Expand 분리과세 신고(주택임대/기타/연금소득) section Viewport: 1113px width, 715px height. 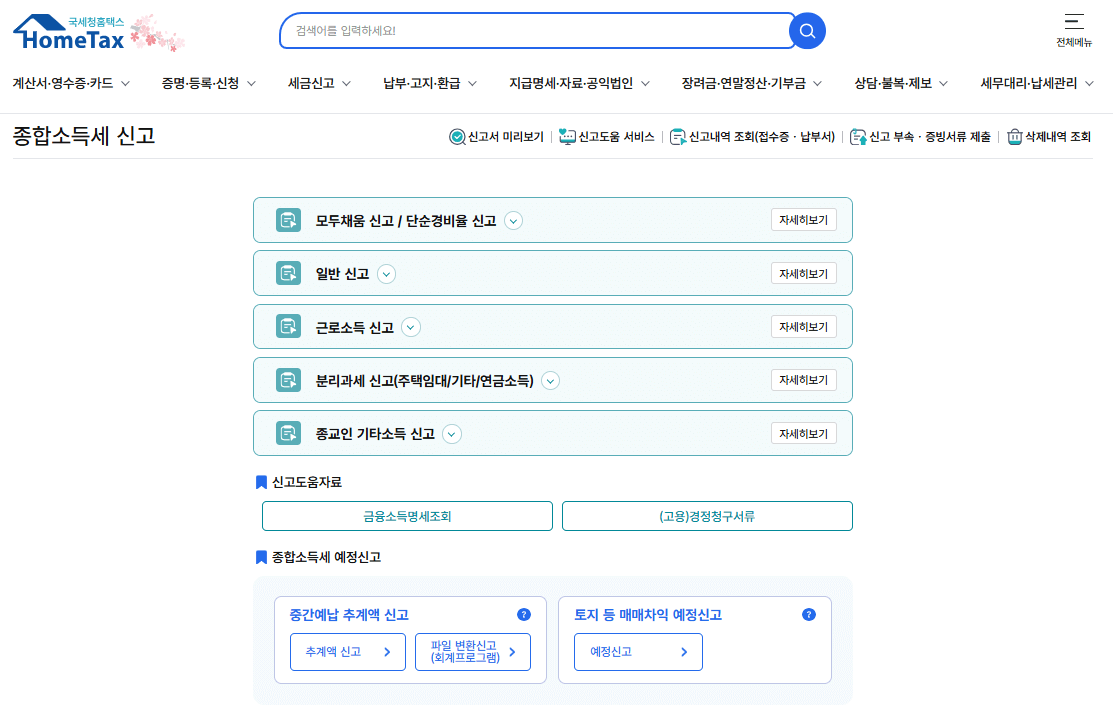coord(551,380)
